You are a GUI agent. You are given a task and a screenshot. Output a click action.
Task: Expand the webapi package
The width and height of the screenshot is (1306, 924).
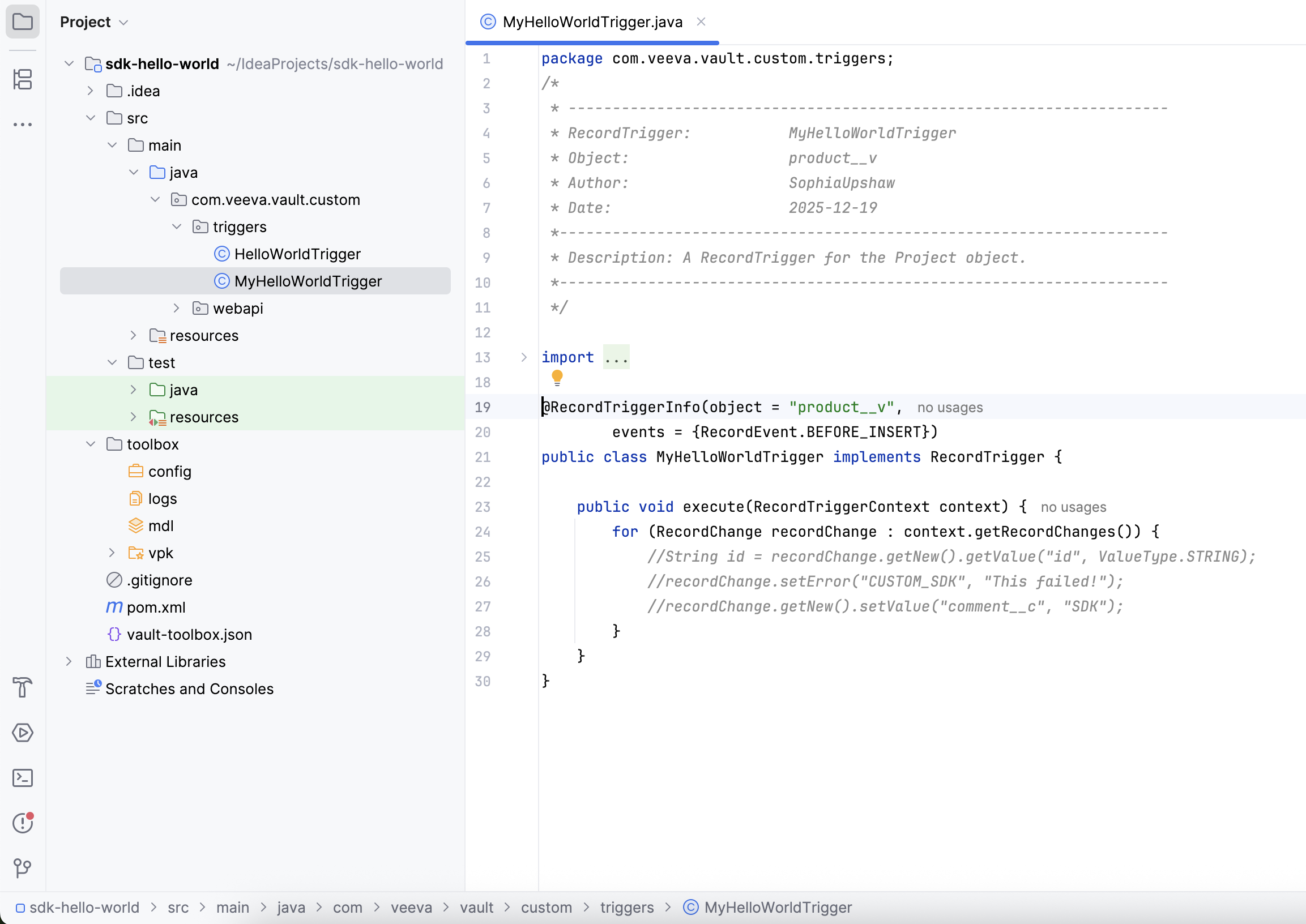176,309
